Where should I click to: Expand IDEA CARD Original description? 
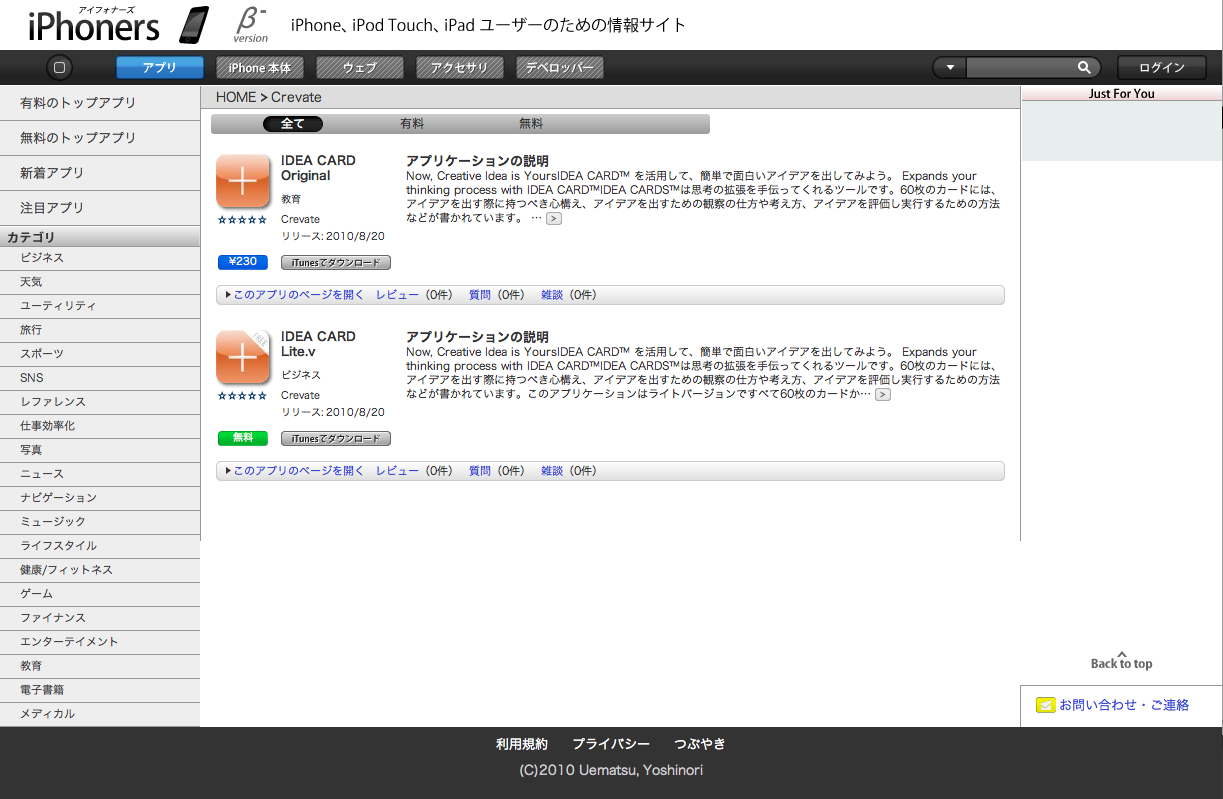(553, 218)
